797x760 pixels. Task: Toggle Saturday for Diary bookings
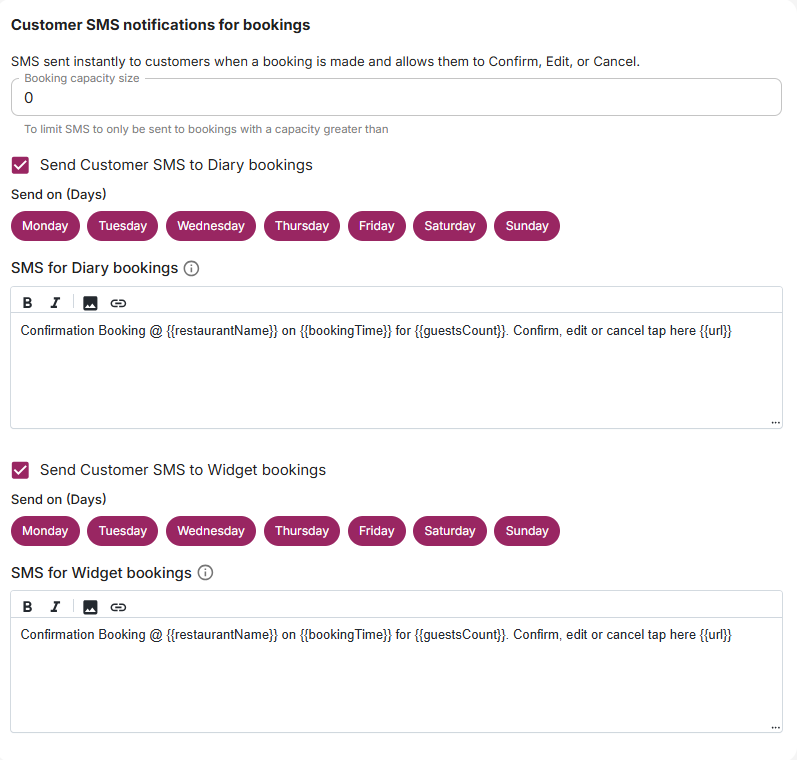pyautogui.click(x=450, y=226)
